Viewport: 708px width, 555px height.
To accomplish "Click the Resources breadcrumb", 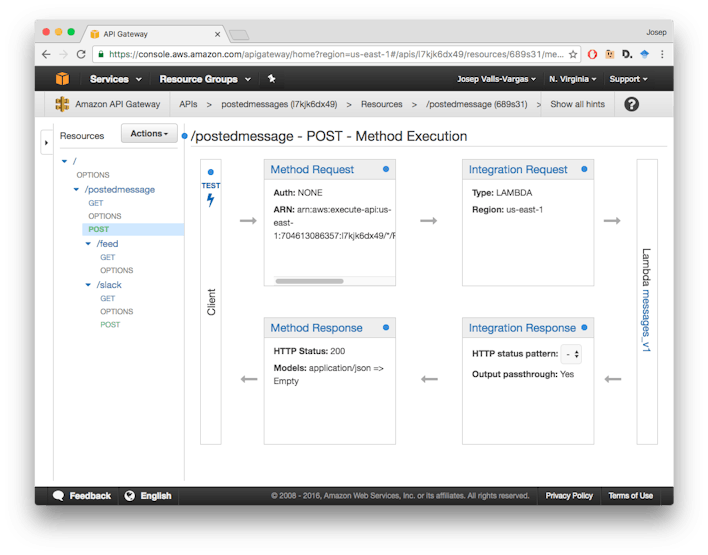I will pos(382,104).
